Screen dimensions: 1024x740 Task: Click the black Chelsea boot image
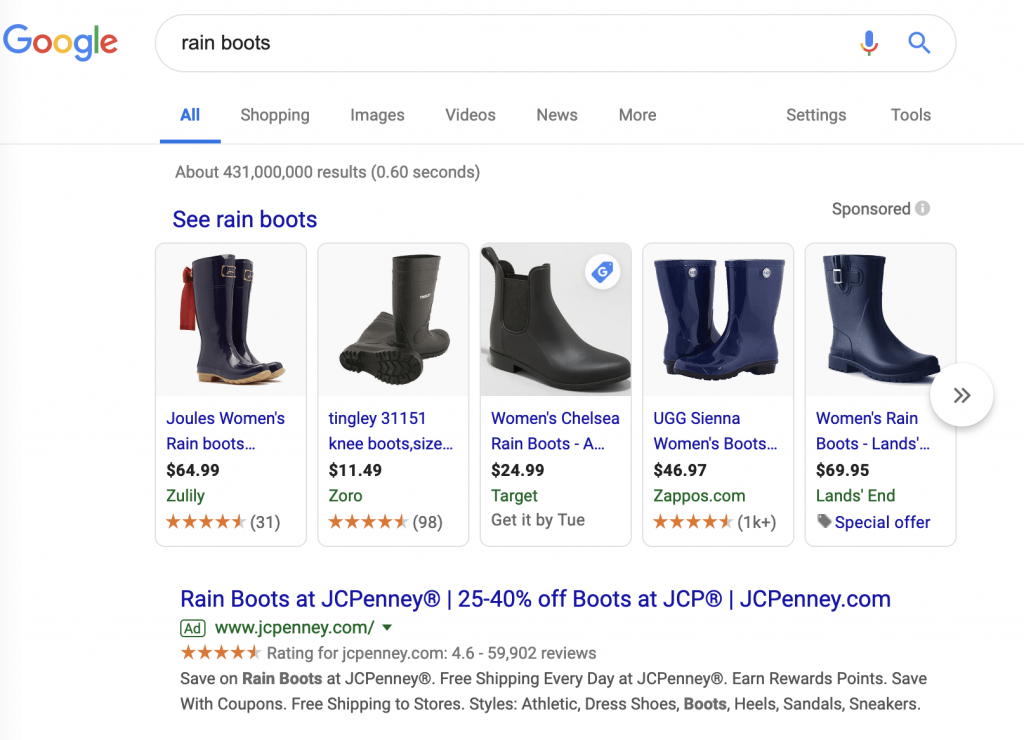pyautogui.click(x=556, y=320)
